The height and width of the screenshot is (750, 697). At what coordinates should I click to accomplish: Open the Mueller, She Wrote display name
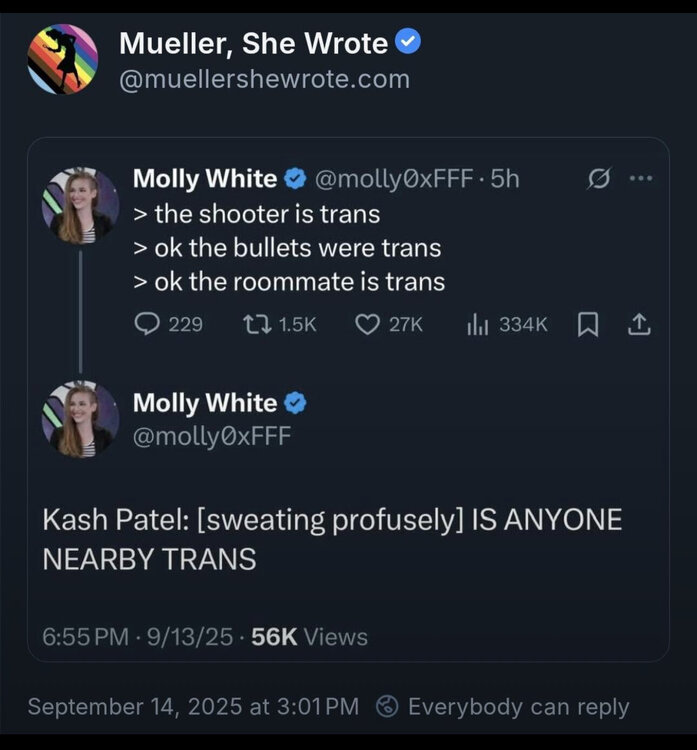tap(253, 43)
